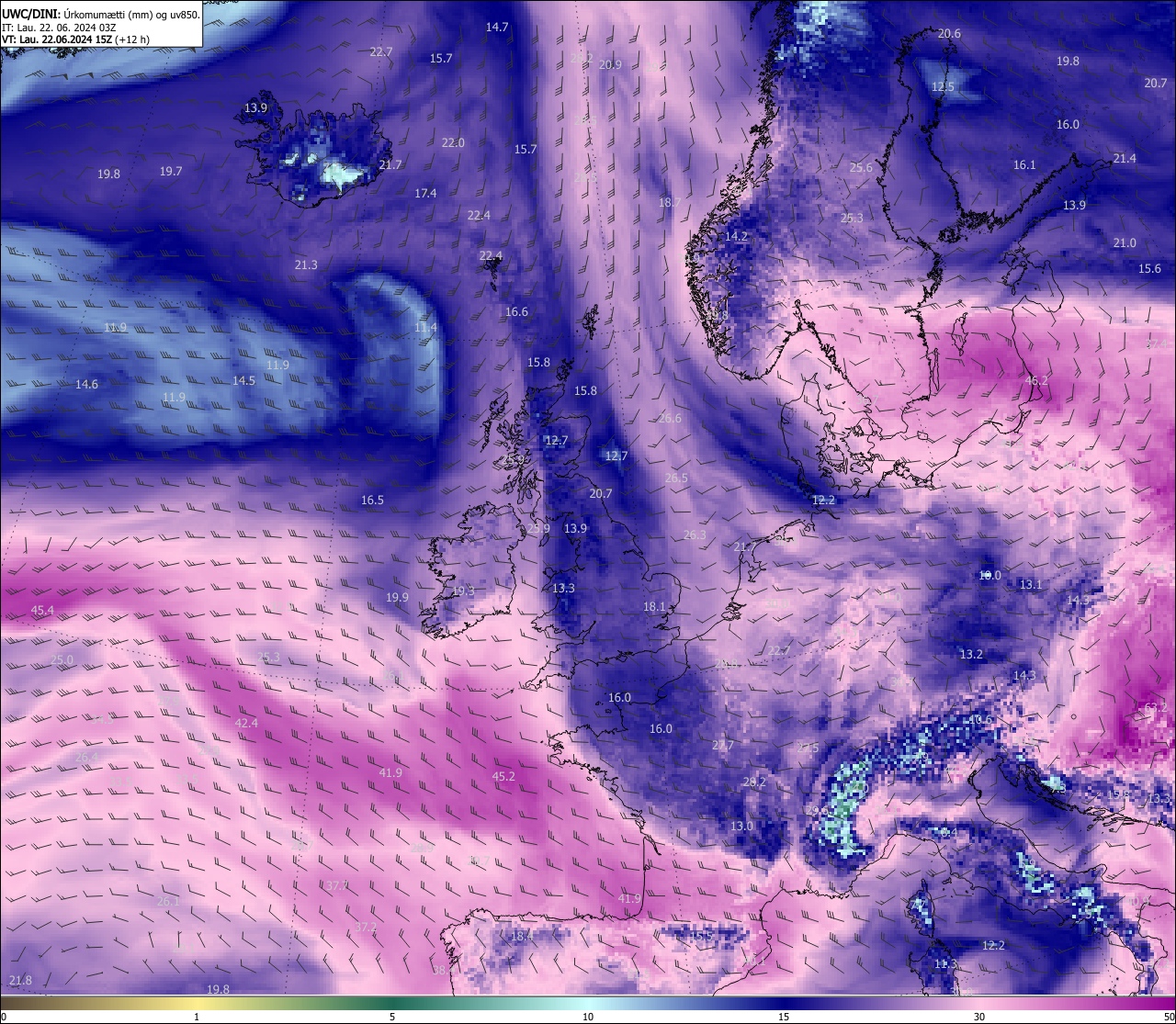Select the IT: Lau. 22. 06. 2024 03Z line
1176x1024 pixels.
59,28
